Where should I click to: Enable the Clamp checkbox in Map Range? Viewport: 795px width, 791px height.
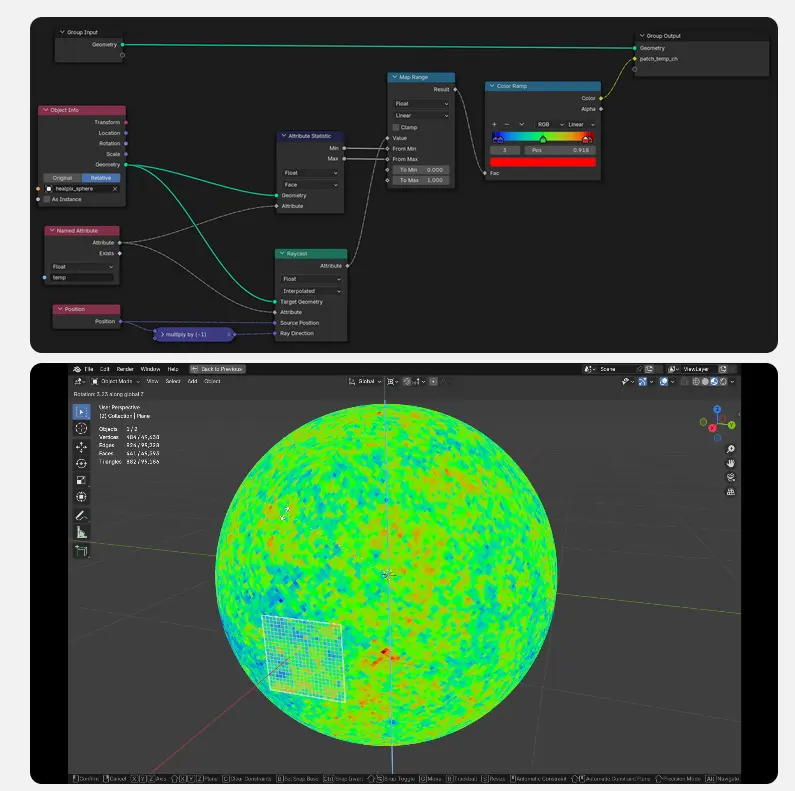click(397, 127)
